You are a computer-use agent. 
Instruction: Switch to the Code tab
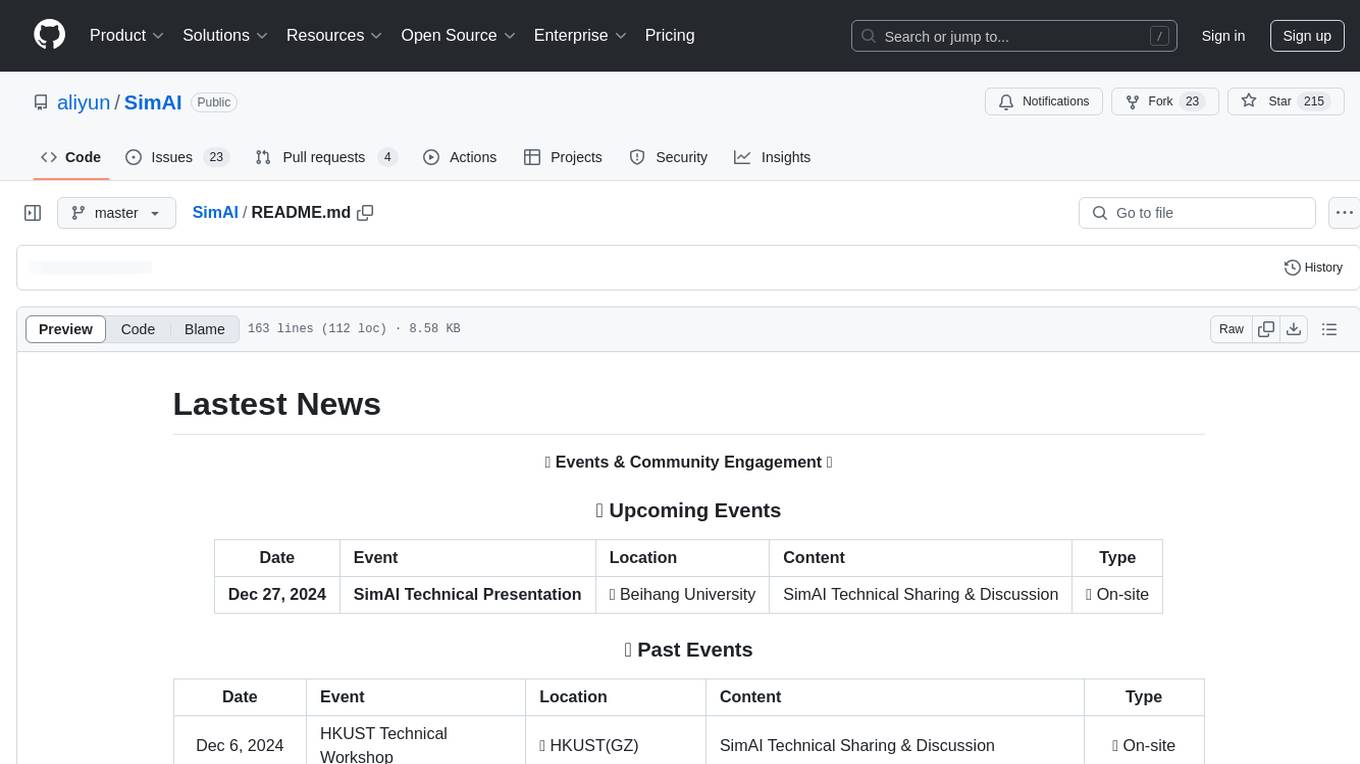click(x=71, y=157)
